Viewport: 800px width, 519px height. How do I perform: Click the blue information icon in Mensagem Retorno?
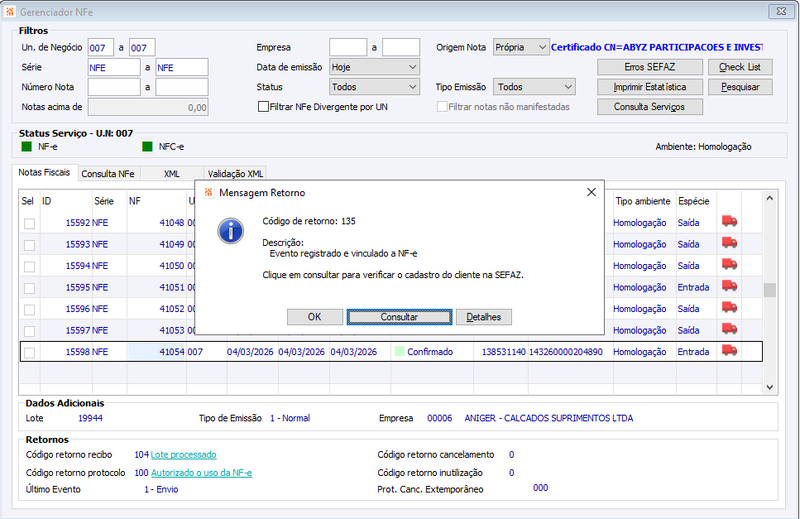coord(231,231)
